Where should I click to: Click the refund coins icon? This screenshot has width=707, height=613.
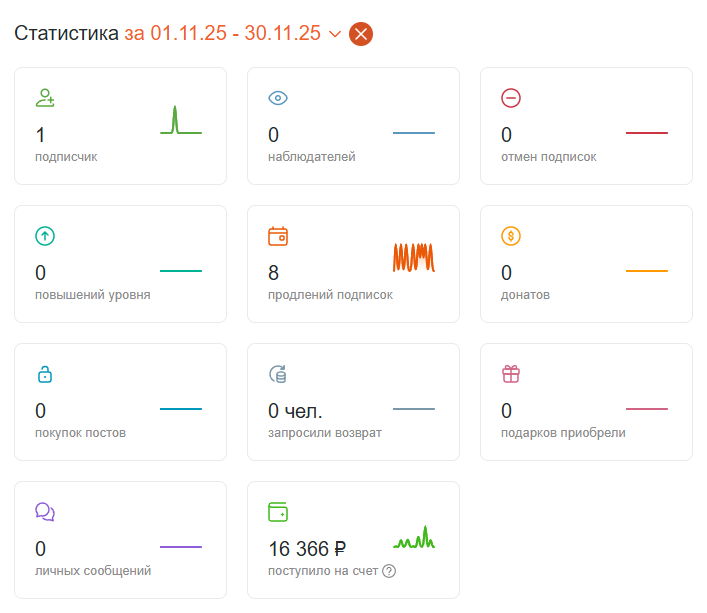[278, 374]
